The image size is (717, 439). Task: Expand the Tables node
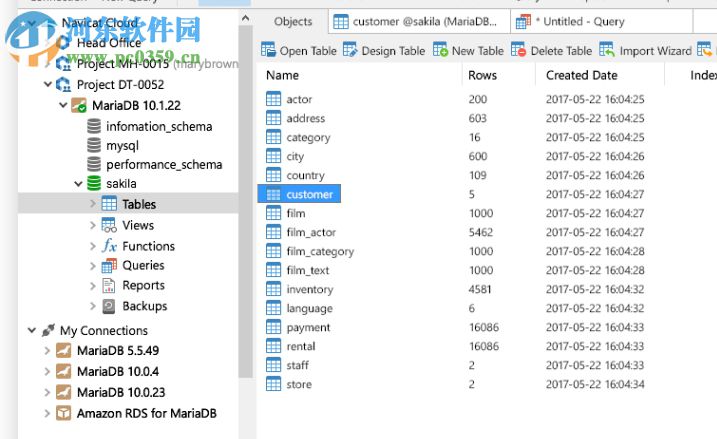pyautogui.click(x=93, y=203)
